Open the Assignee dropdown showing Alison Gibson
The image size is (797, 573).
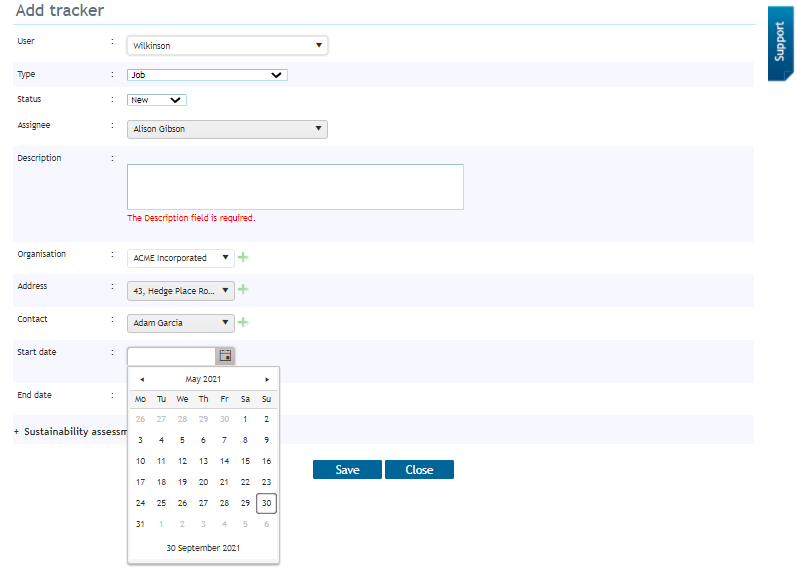coord(227,129)
